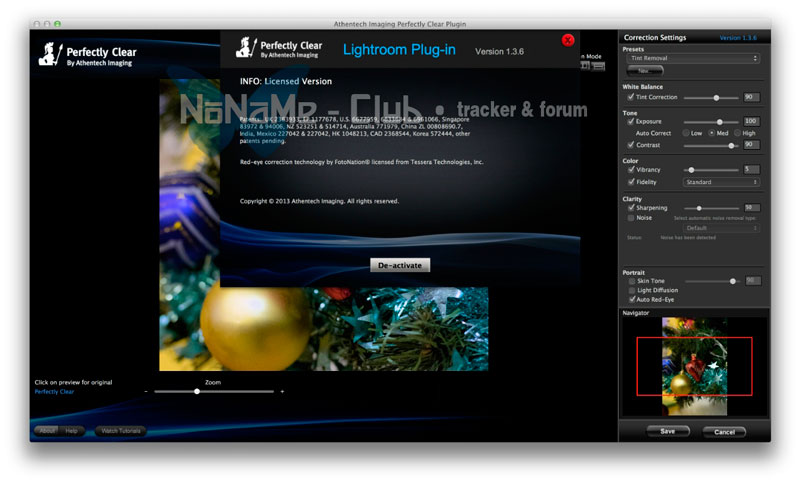The height and width of the screenshot is (482, 800).
Task: Enable the Skin Tone checkbox
Action: click(x=632, y=281)
